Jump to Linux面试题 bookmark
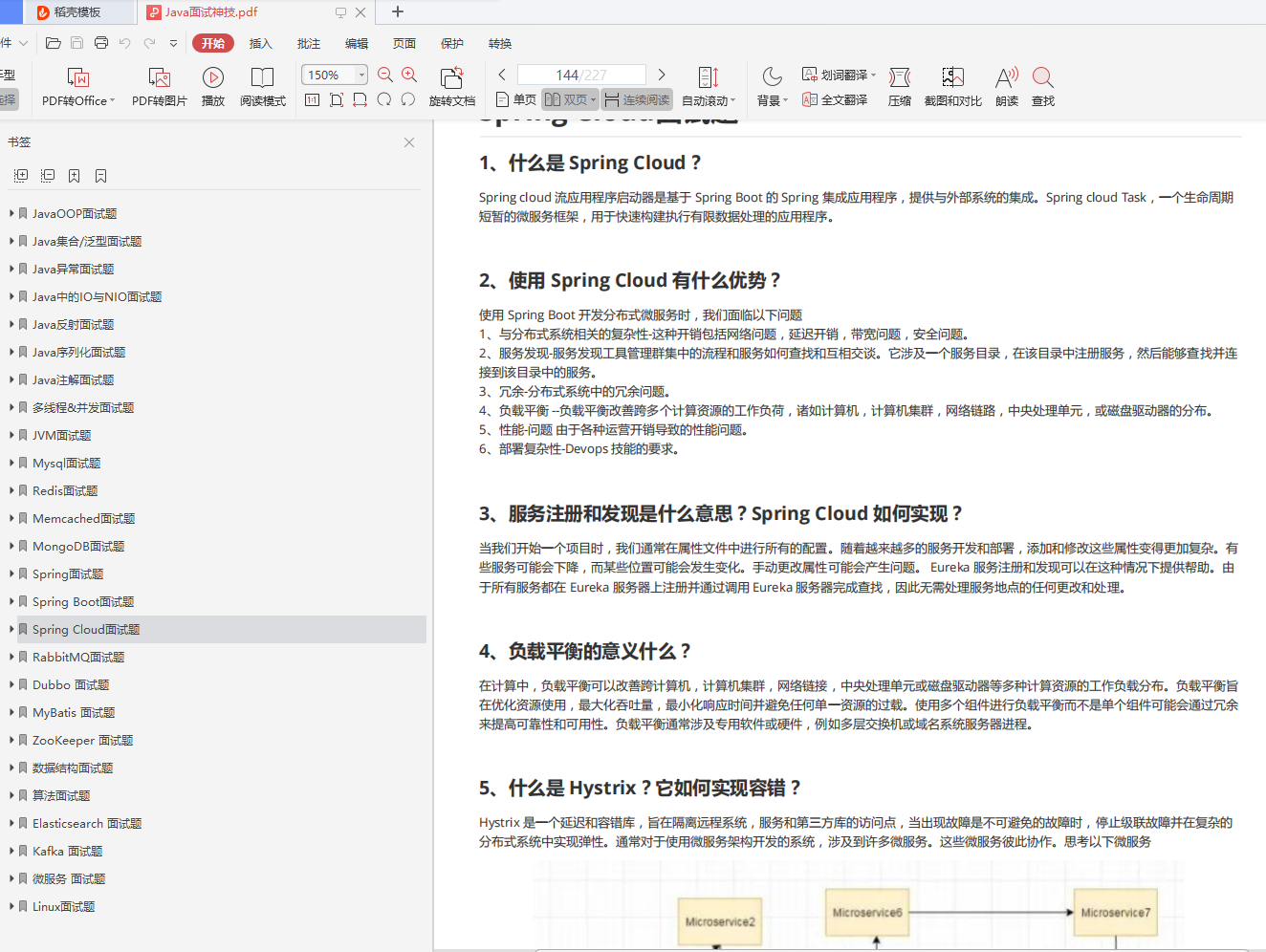1266x952 pixels. point(64,906)
